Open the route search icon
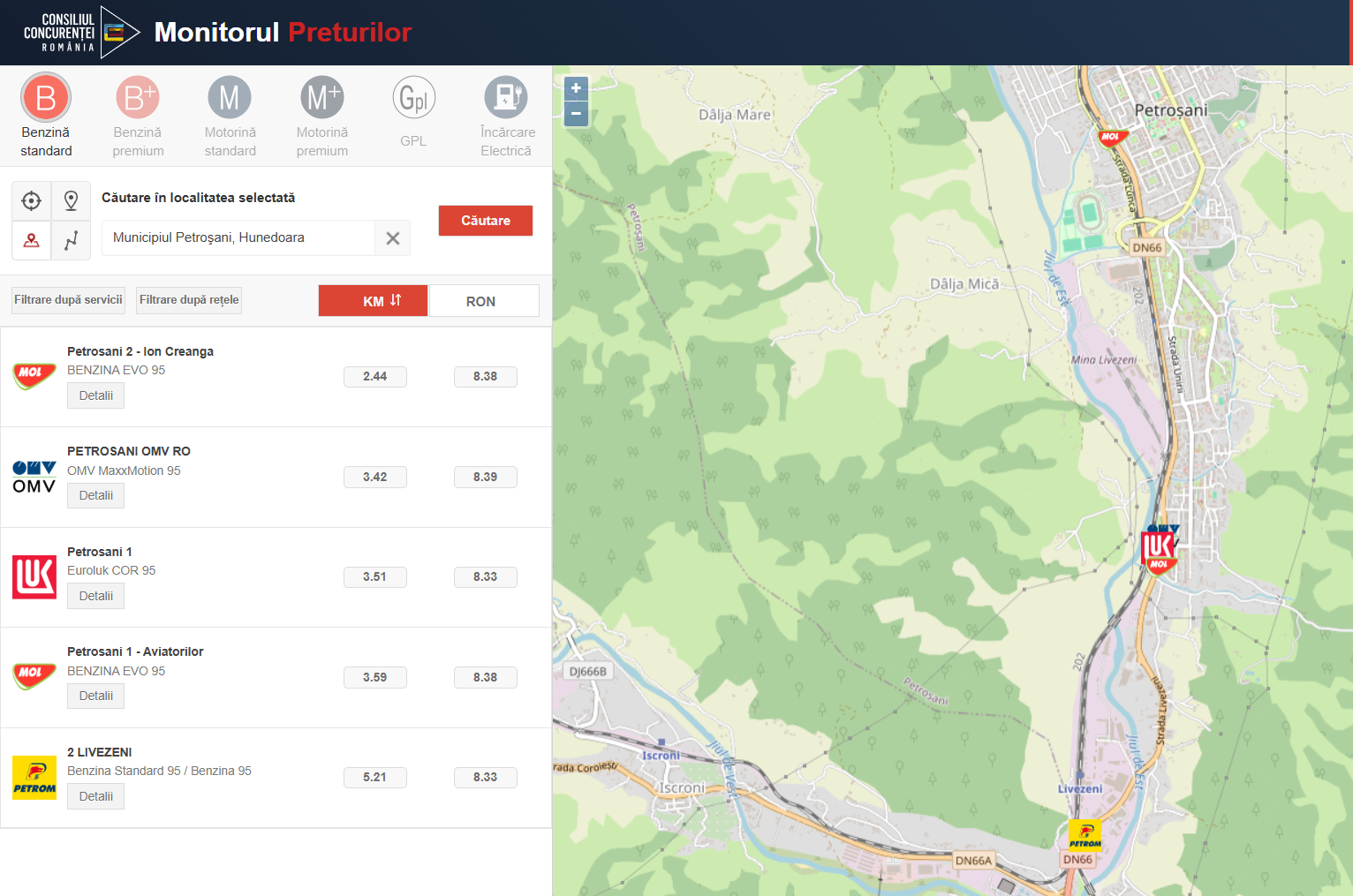 [x=72, y=240]
